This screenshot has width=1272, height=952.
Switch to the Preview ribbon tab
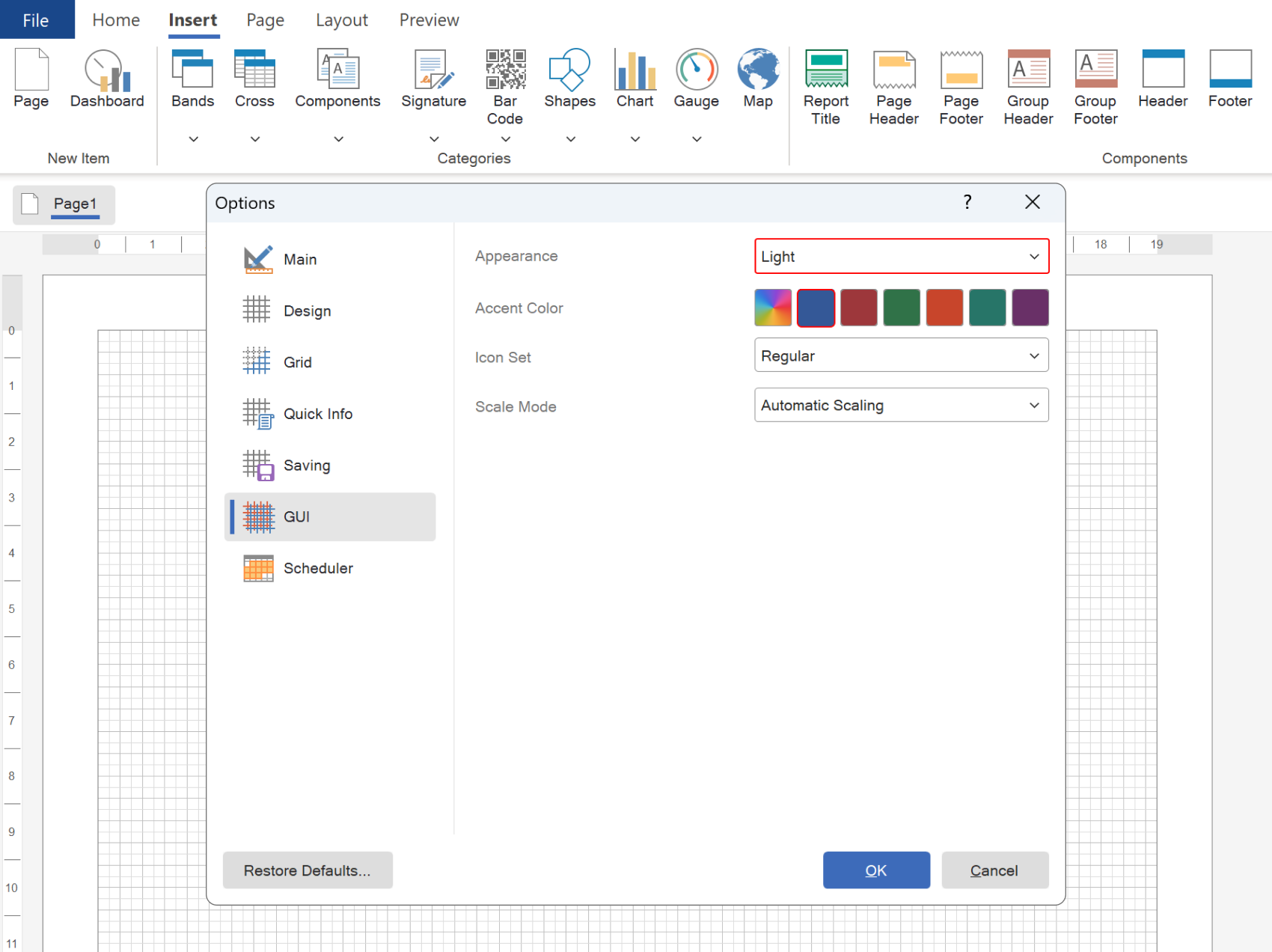(429, 20)
